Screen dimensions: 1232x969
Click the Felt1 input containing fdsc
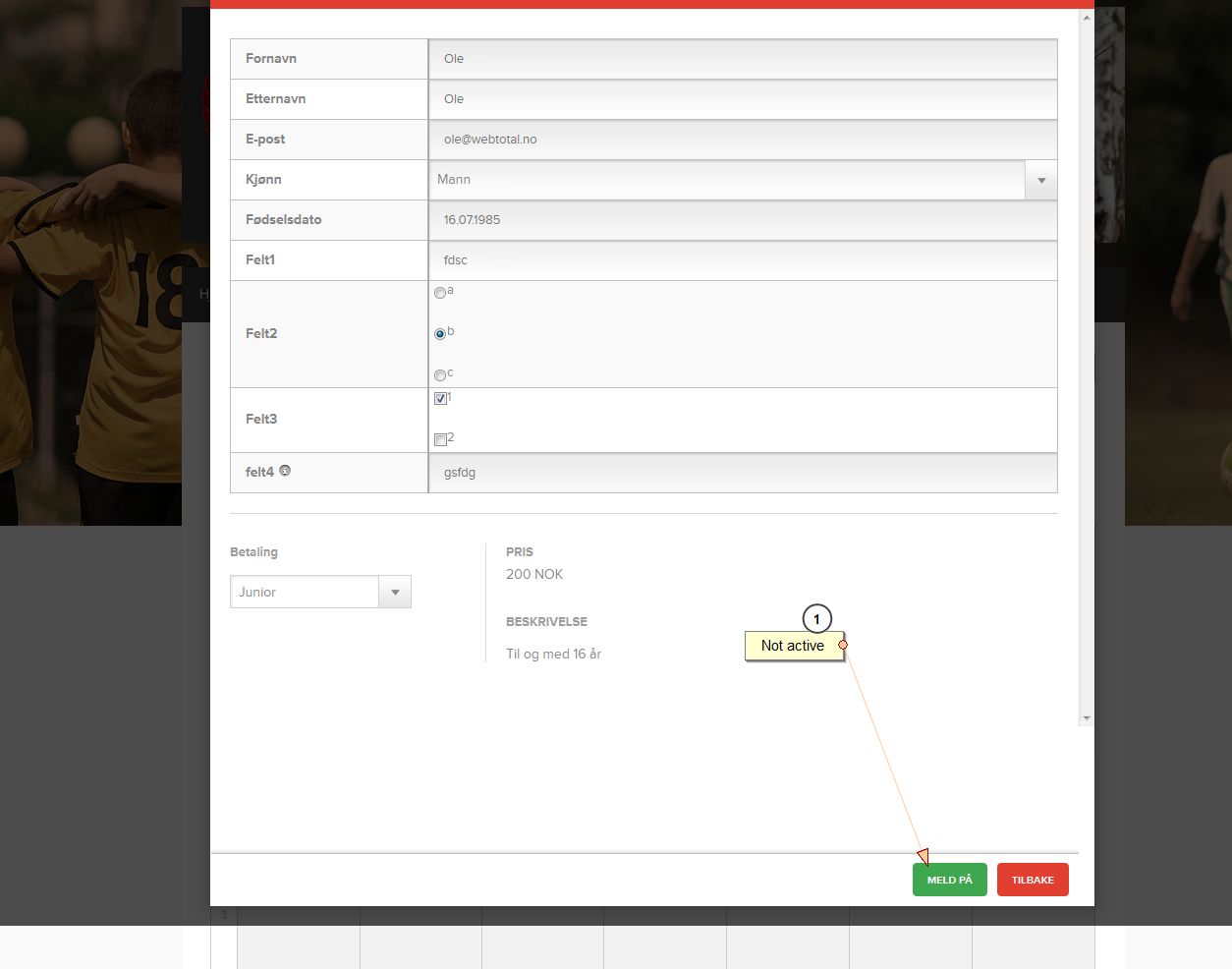(x=743, y=260)
